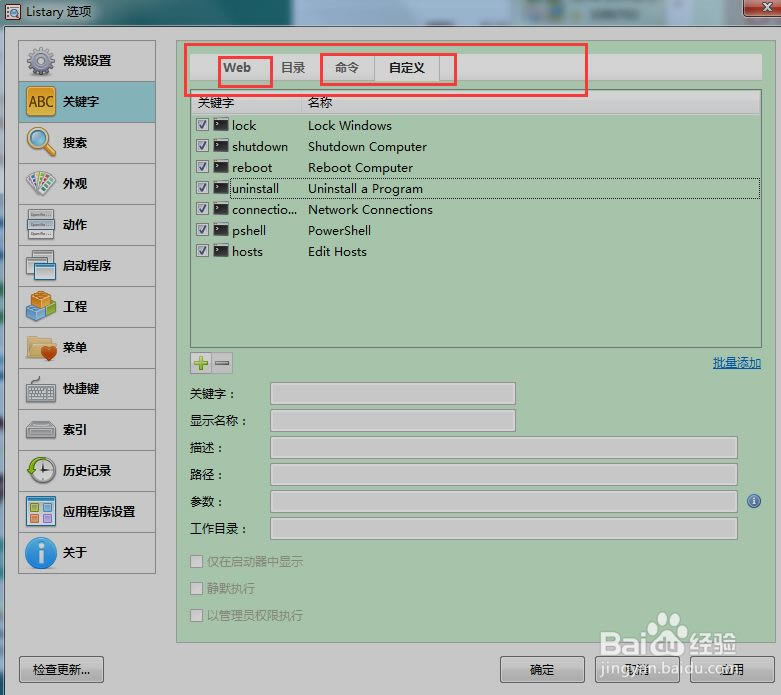Select the Lock Windows name text

tap(350, 126)
